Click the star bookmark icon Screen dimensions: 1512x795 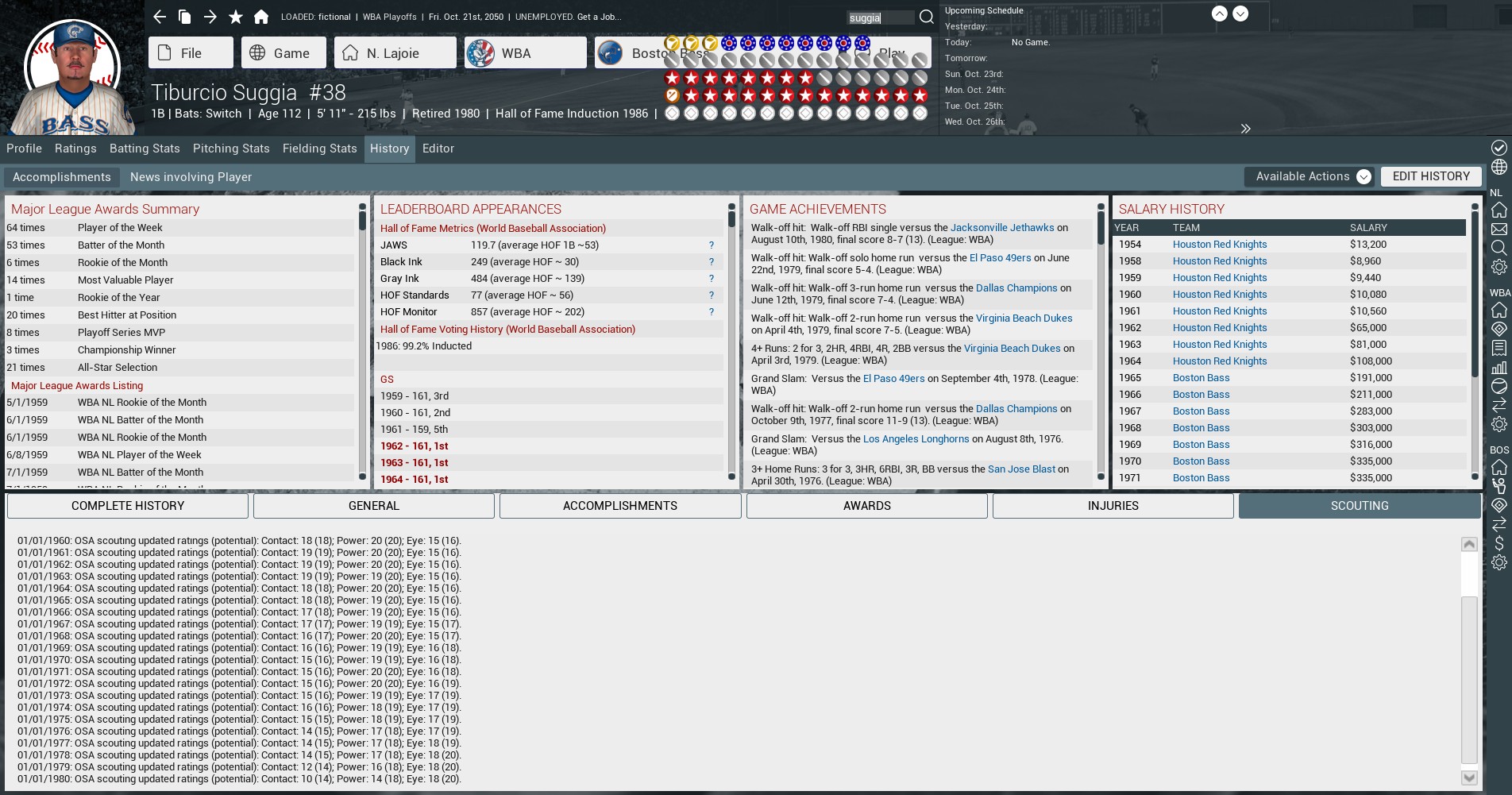coord(236,17)
